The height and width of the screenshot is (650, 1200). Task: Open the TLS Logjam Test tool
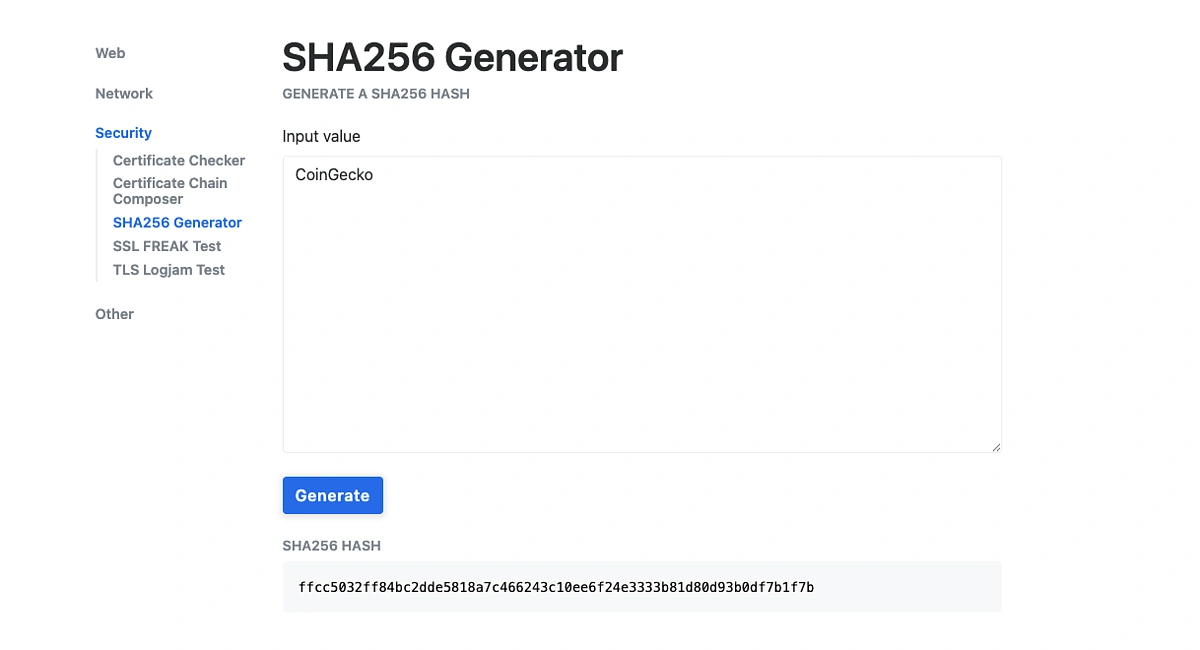coord(169,269)
